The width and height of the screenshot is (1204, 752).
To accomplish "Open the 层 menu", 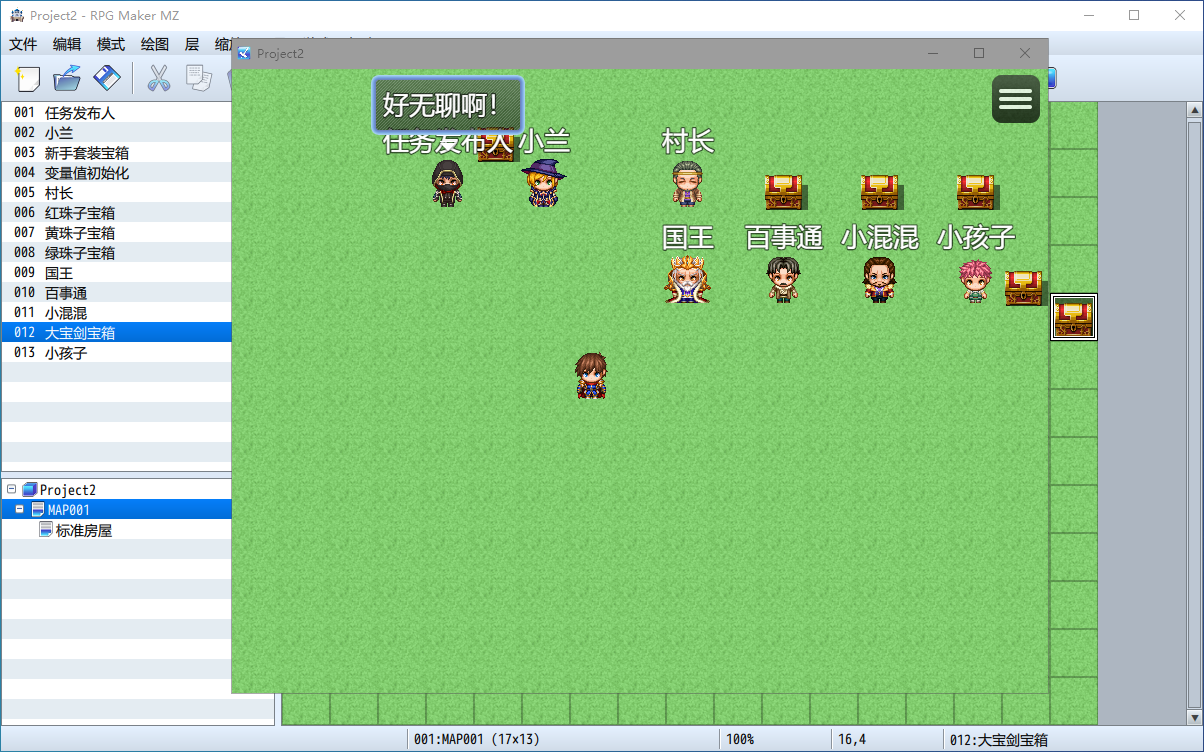I will click(x=192, y=44).
